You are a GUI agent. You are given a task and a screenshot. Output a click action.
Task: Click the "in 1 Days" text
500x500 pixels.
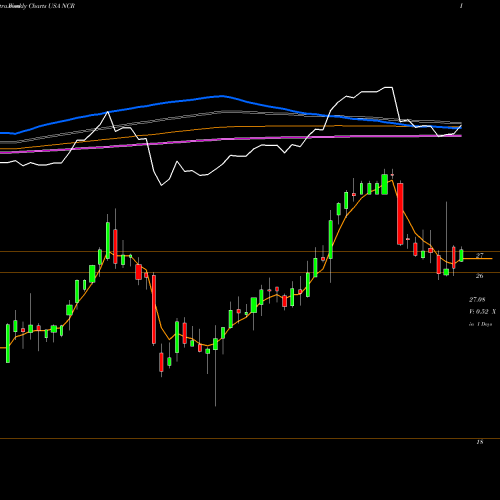coord(480,324)
